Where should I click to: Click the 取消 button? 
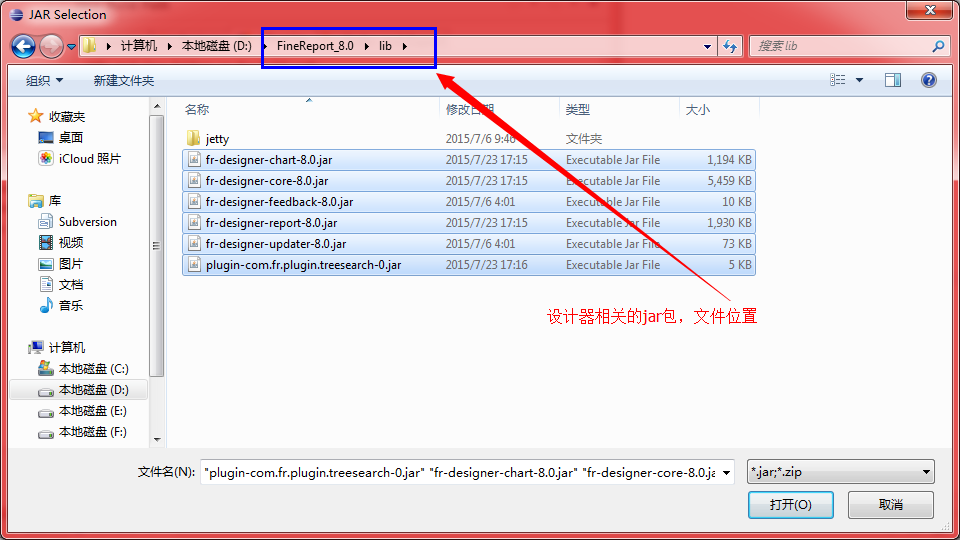point(891,504)
